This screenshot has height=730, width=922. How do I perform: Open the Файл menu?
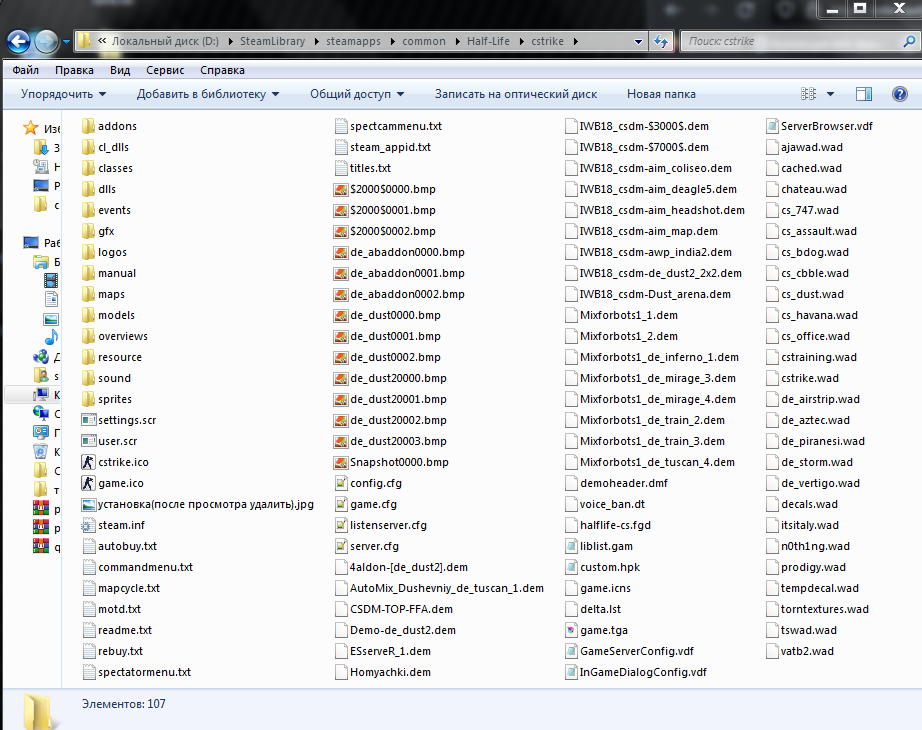point(26,70)
